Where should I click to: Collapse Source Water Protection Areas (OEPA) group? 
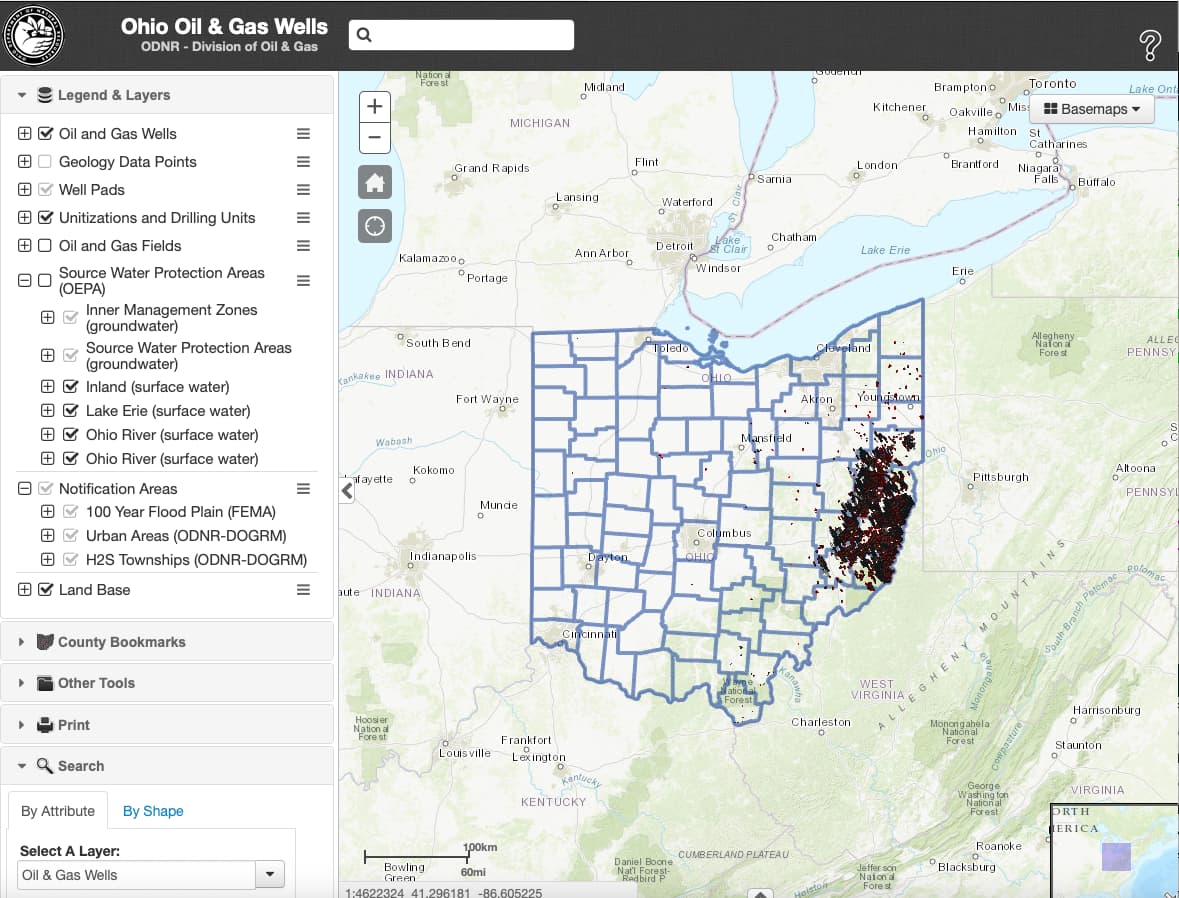(x=24, y=280)
